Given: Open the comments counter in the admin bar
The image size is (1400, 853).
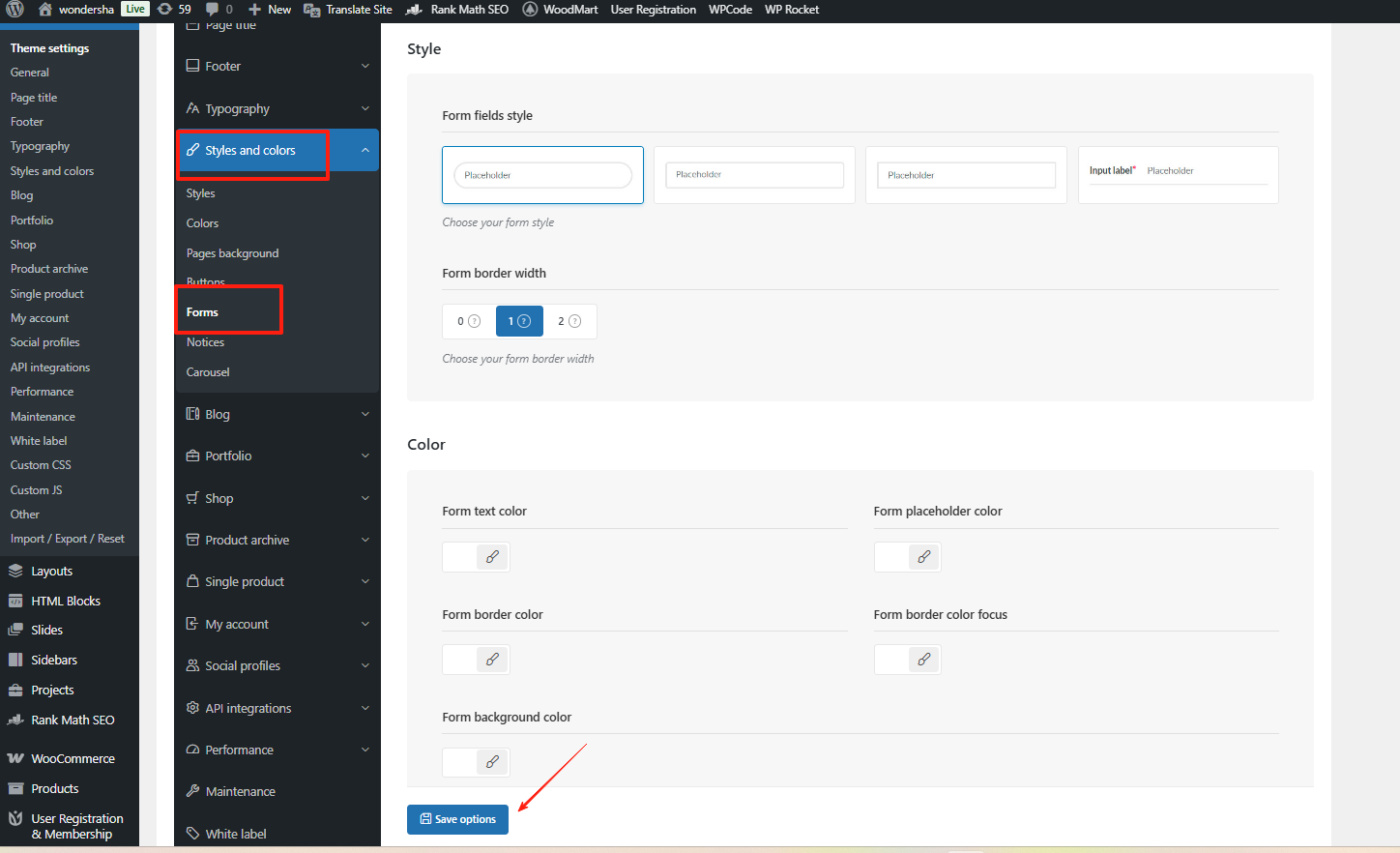Looking at the screenshot, I should tap(215, 10).
